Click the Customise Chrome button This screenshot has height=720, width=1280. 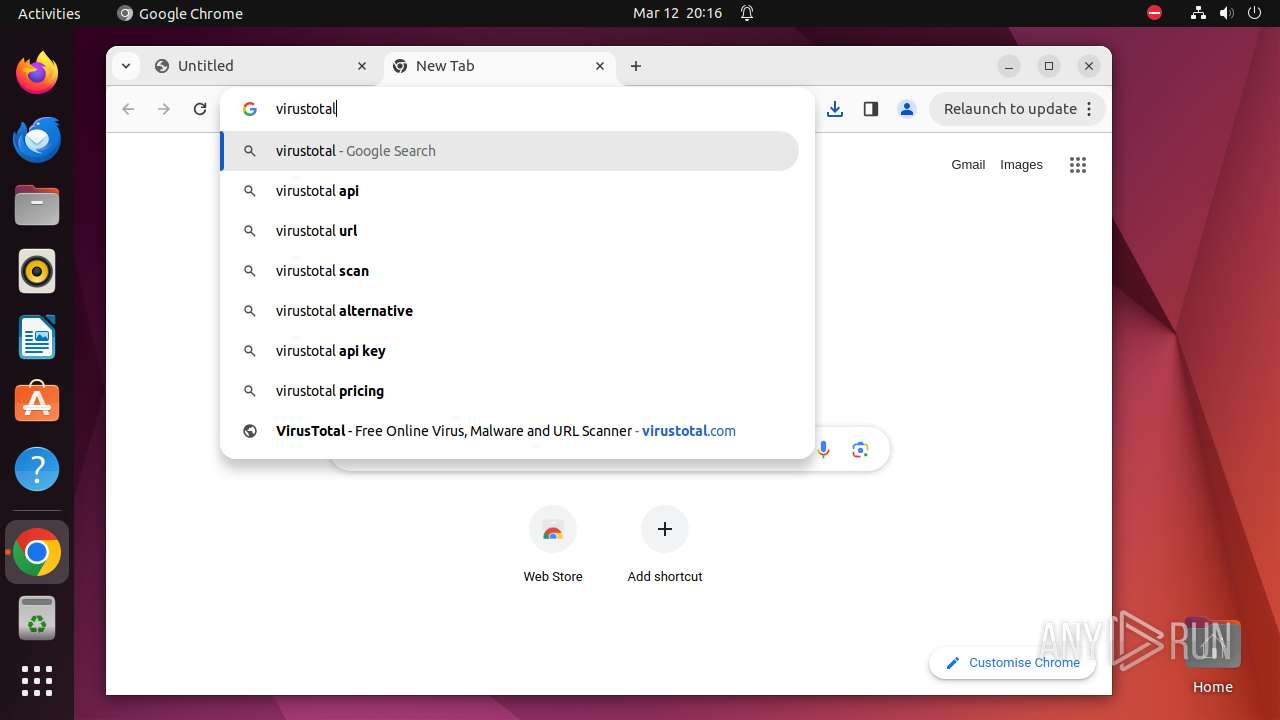(1012, 663)
